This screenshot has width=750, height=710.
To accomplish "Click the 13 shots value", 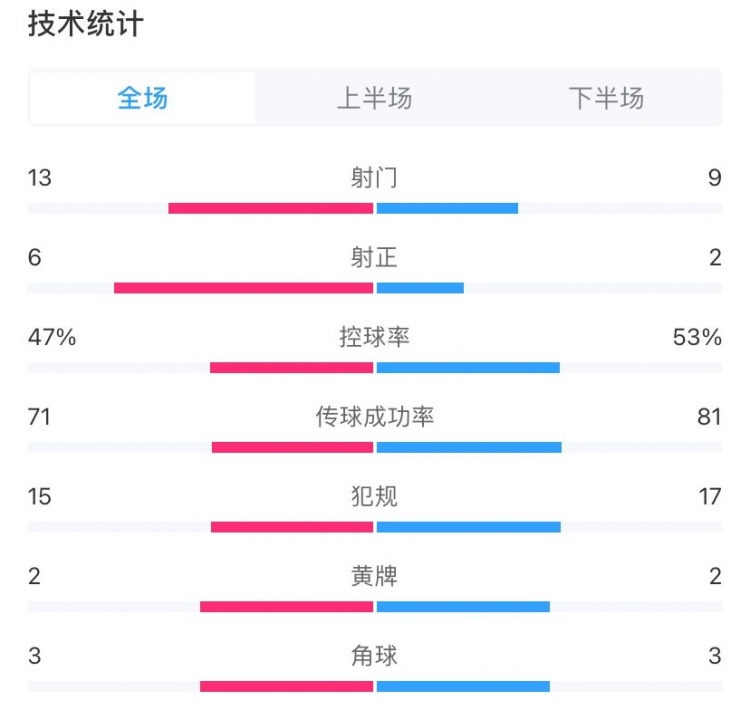I will pos(40,178).
